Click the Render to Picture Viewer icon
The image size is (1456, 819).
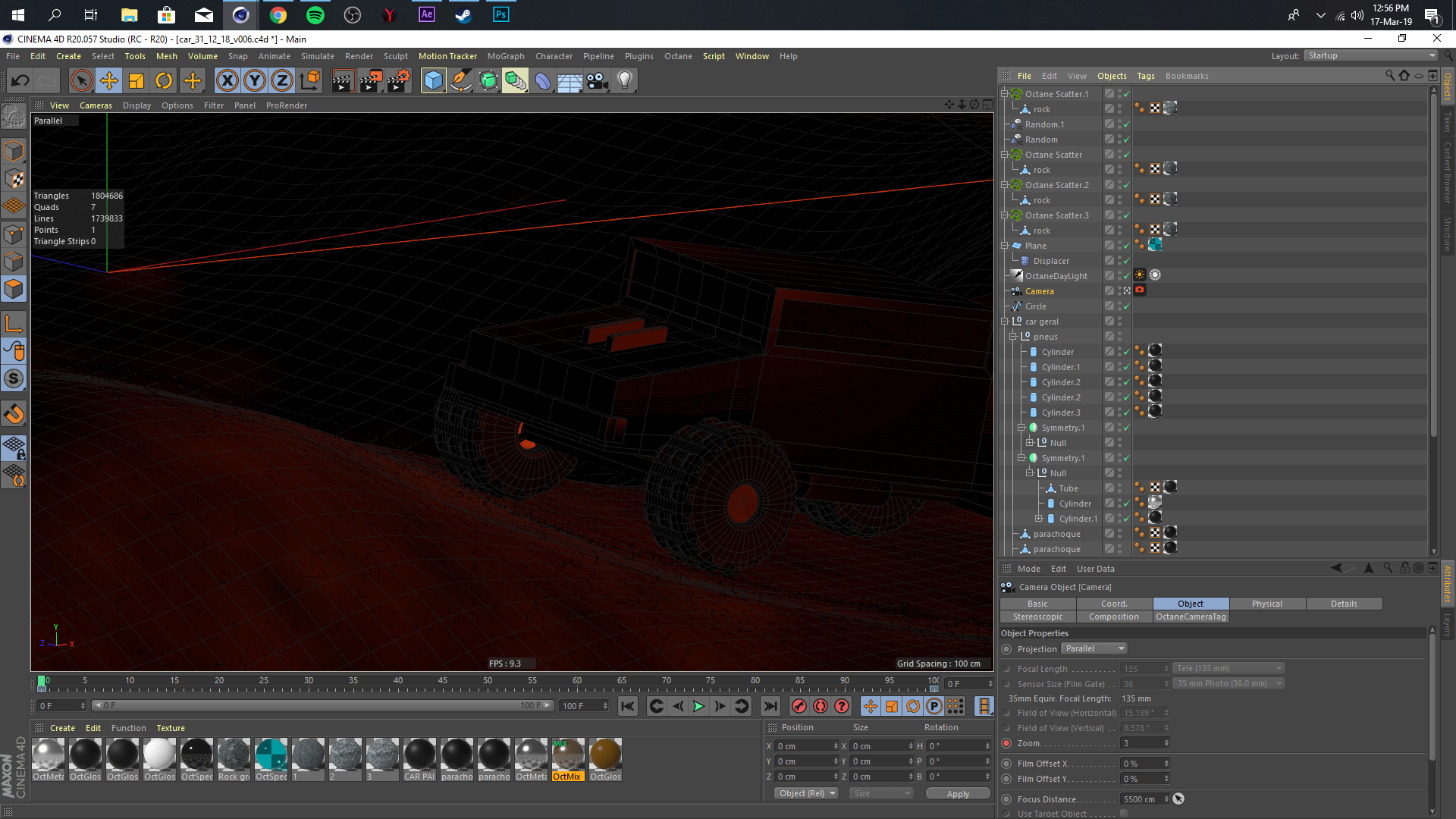[370, 80]
